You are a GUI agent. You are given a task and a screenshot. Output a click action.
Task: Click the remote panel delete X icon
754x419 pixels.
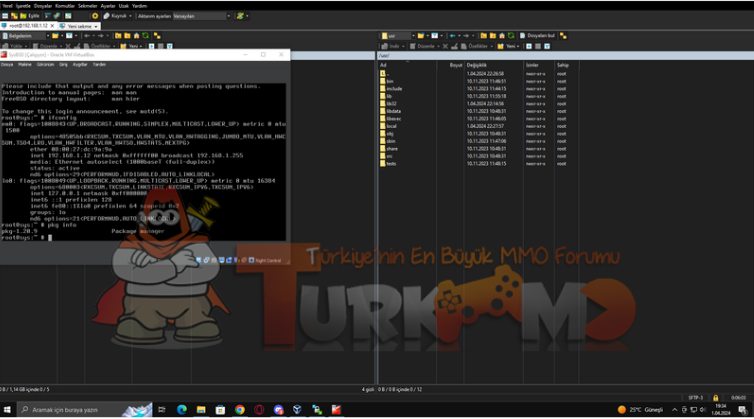(x=445, y=46)
